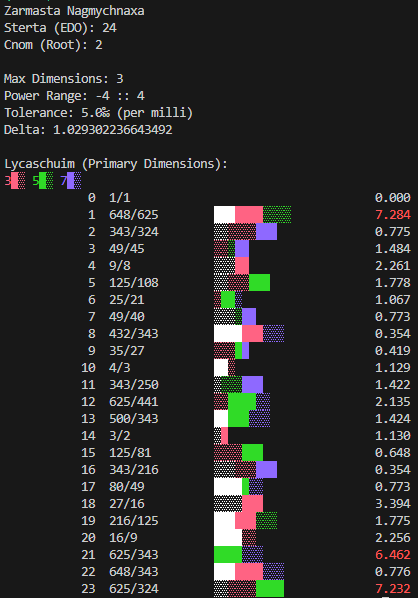Click the ratio 27/16
The image size is (418, 598).
(127, 503)
